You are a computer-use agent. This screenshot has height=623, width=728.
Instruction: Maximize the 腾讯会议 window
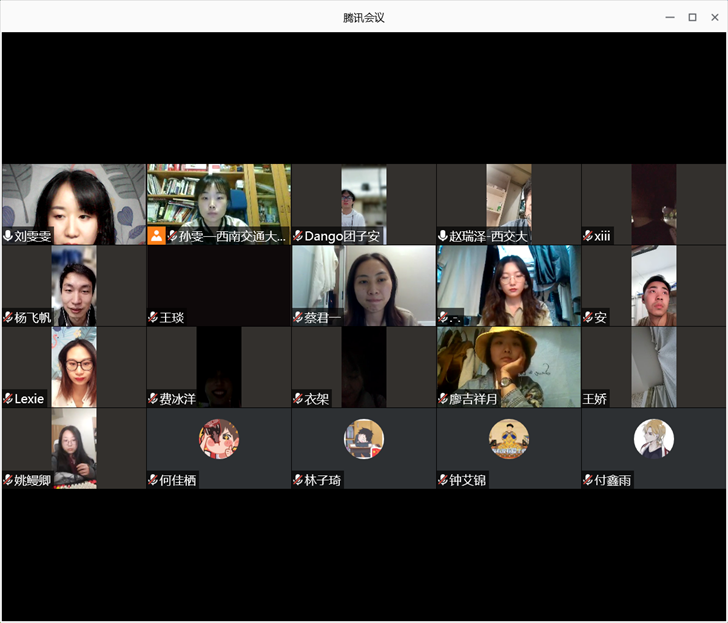[x=692, y=17]
